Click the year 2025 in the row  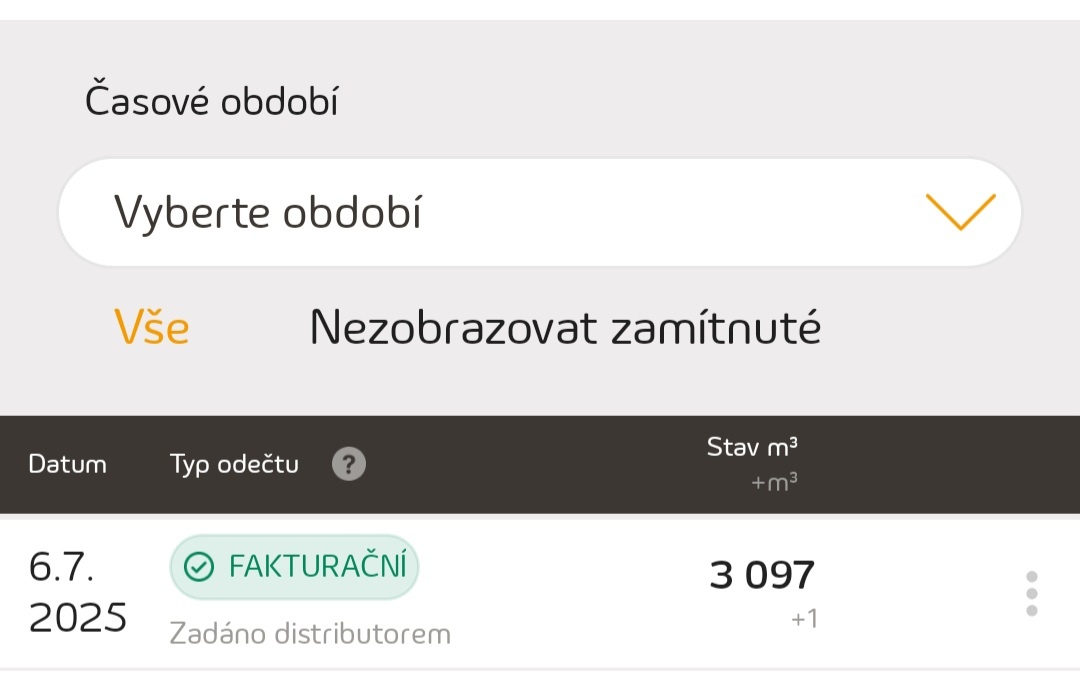pos(78,618)
